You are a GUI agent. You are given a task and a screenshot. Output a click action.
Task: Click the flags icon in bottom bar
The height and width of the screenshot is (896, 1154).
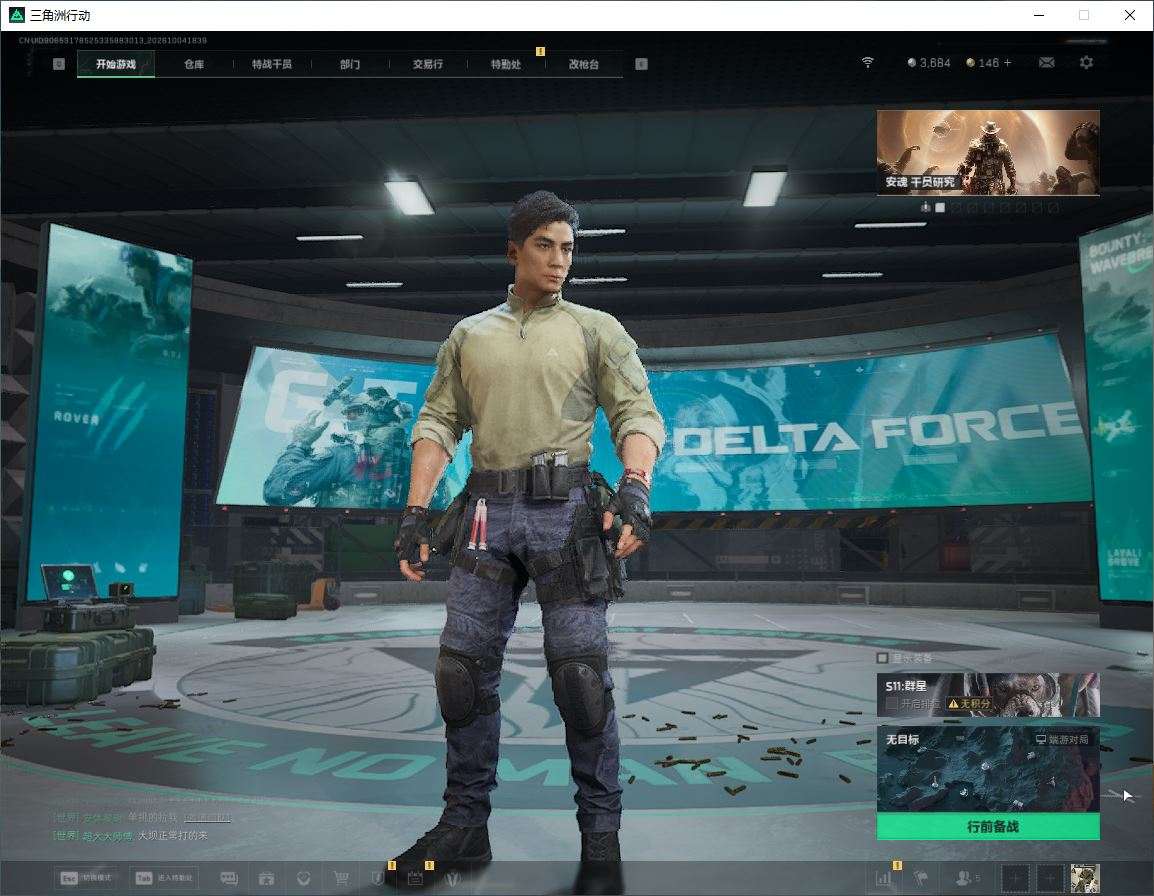(x=920, y=878)
